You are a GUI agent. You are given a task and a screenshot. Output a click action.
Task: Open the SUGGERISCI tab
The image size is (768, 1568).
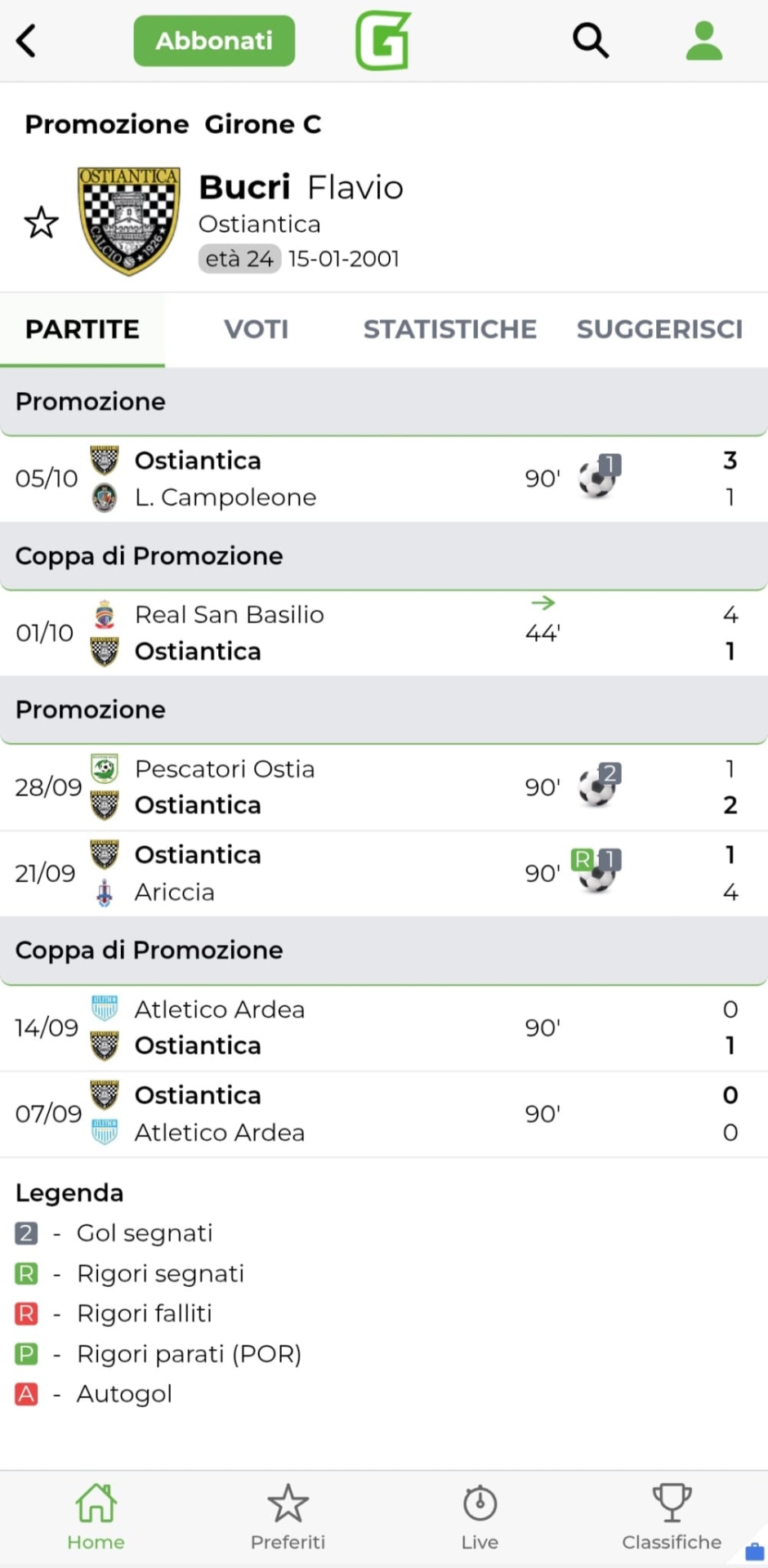[x=659, y=329]
